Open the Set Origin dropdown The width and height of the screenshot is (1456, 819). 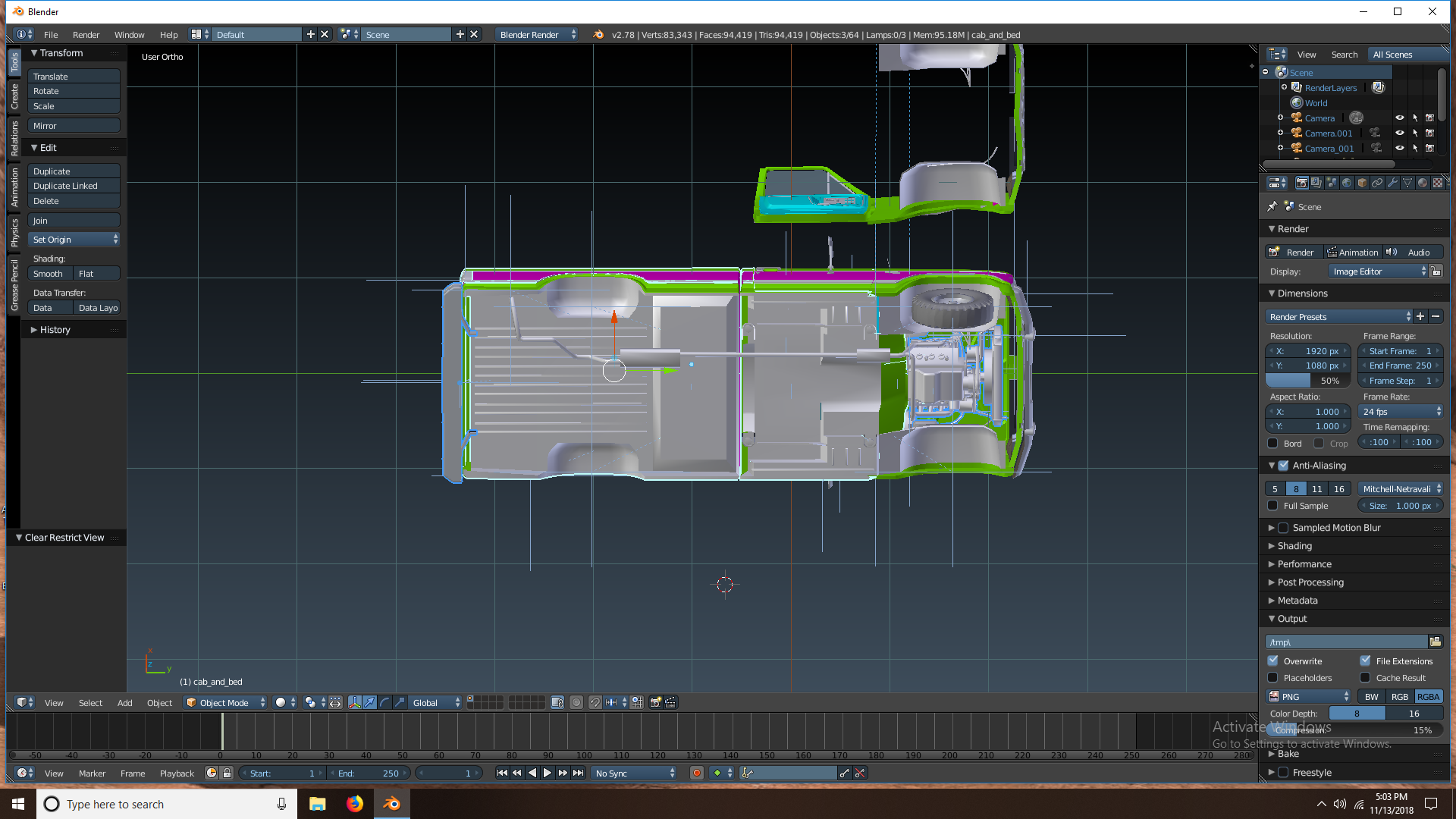74,239
